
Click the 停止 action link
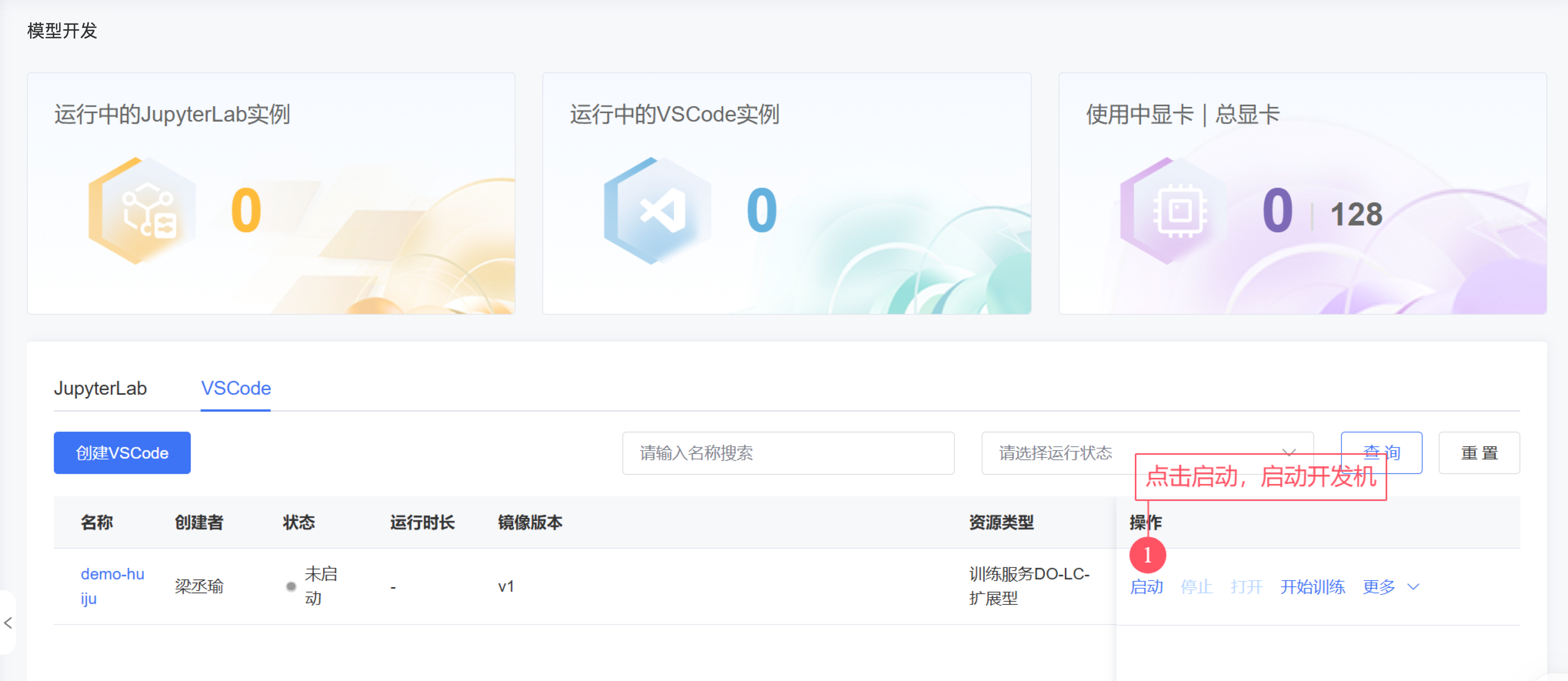[x=1196, y=587]
